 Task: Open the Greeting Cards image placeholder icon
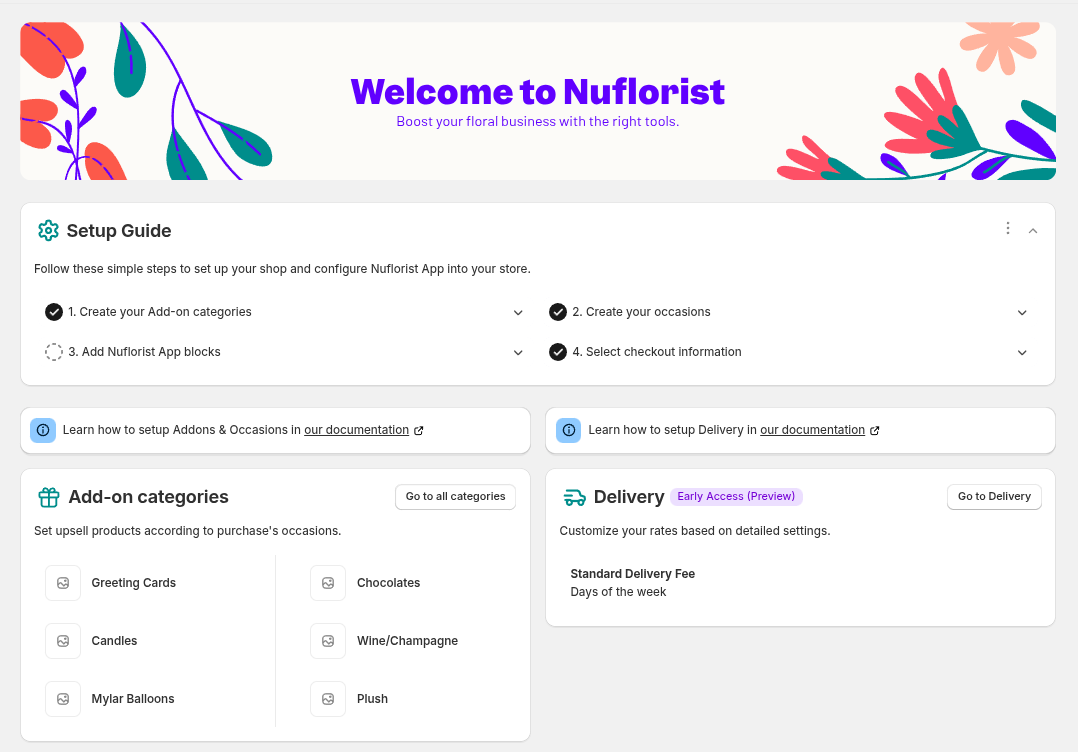[x=63, y=582]
